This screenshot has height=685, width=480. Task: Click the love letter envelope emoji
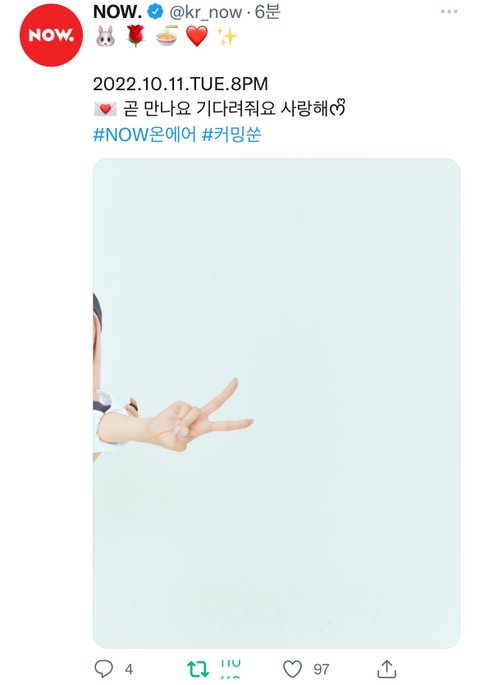[x=105, y=109]
